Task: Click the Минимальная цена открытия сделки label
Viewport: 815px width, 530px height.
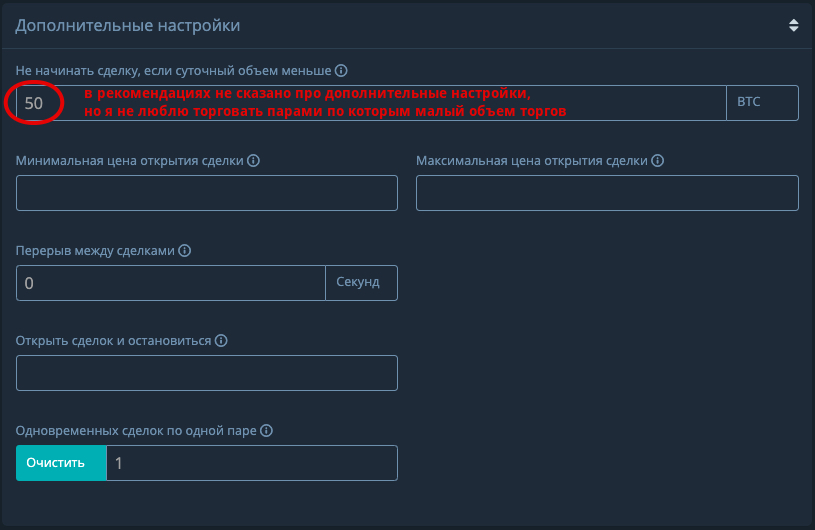Action: point(129,160)
